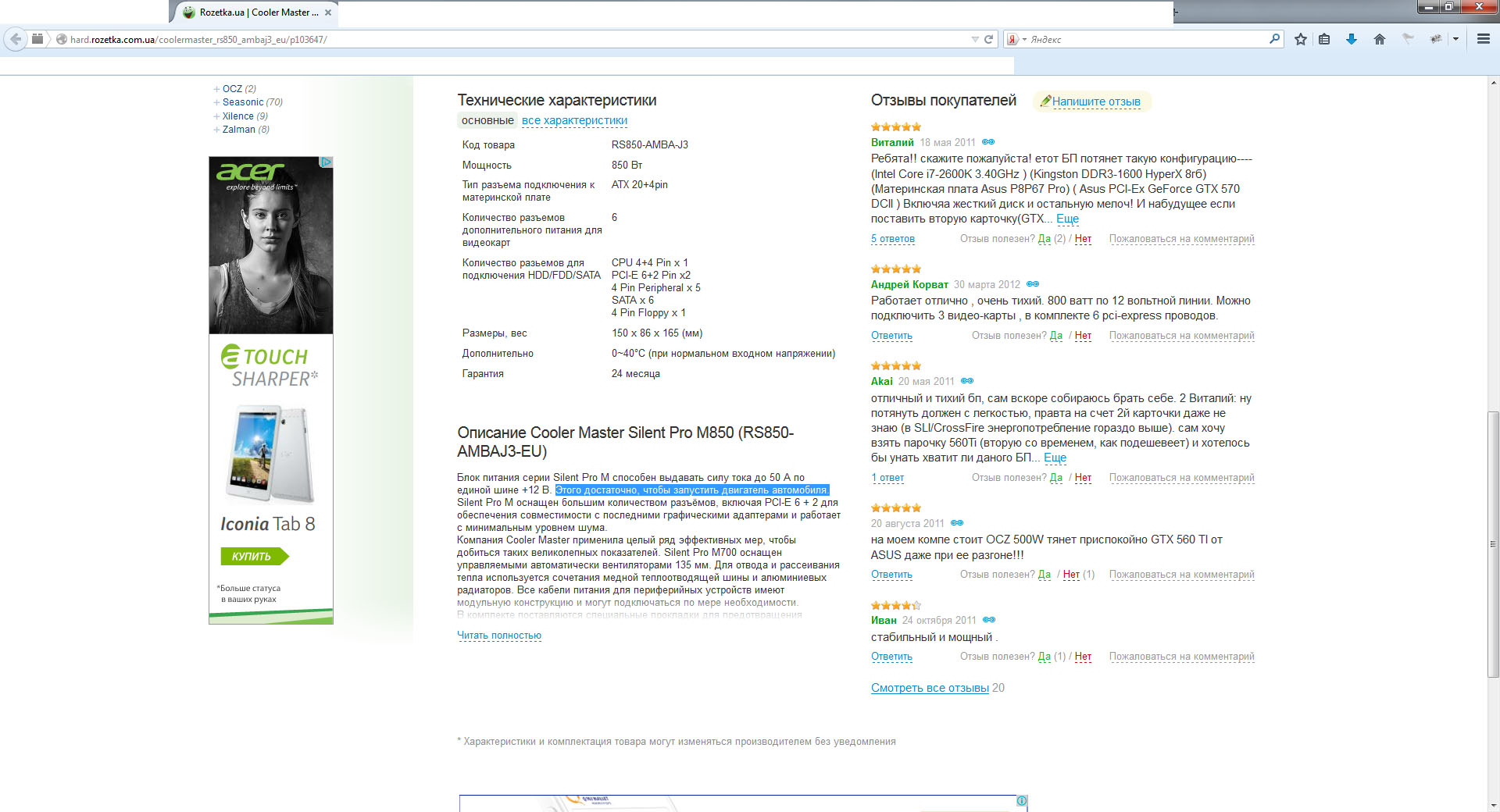Click Ответить under Андрей Корват's review

coord(891,336)
